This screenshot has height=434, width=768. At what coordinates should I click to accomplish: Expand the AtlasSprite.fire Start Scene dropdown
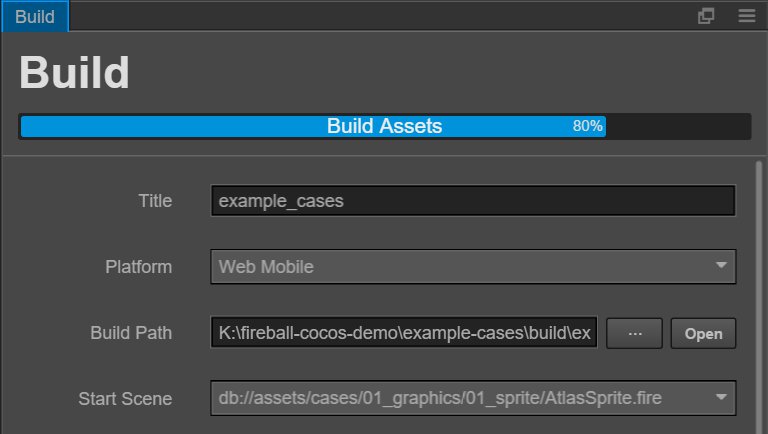pyautogui.click(x=460, y=398)
